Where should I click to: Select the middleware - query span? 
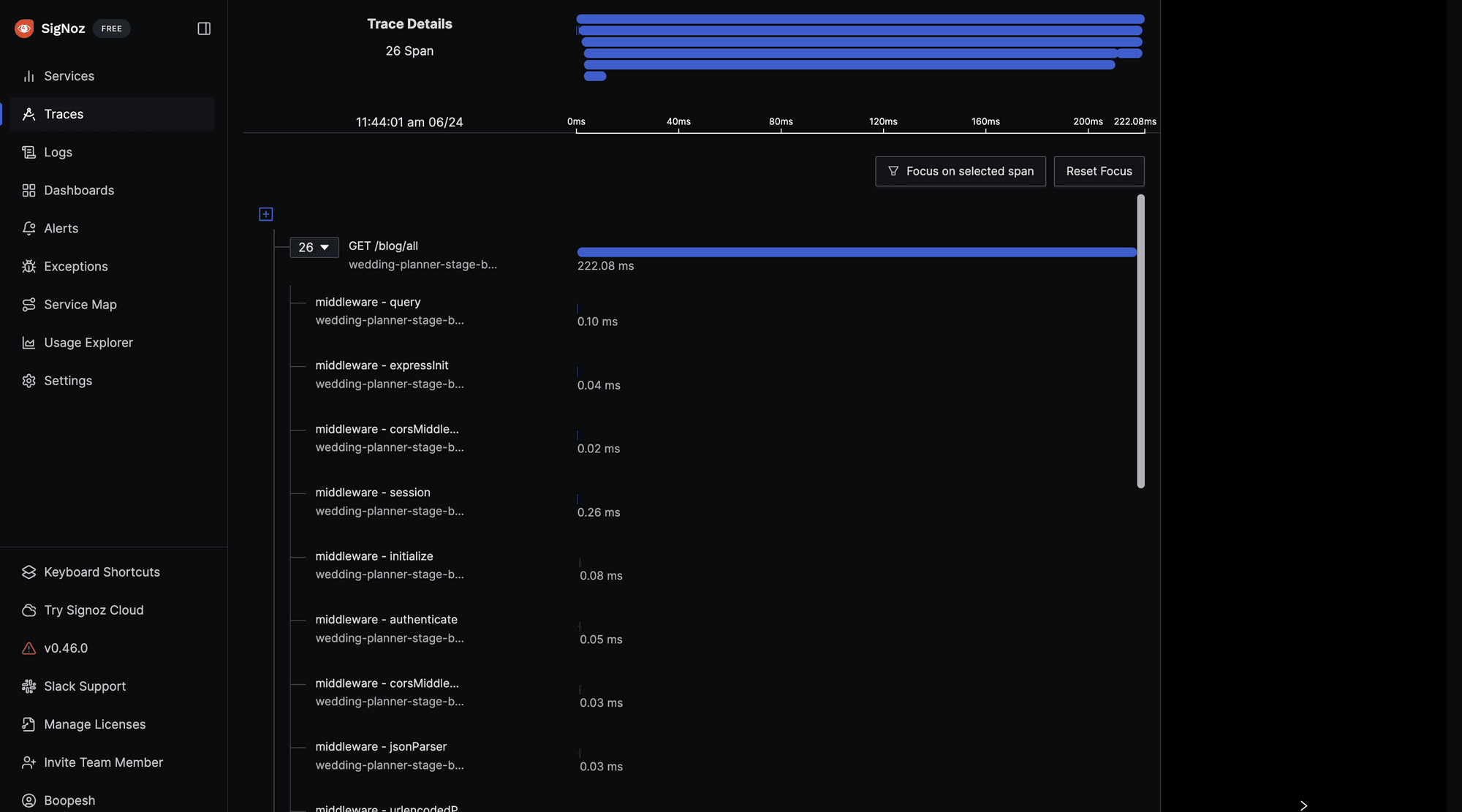point(390,311)
